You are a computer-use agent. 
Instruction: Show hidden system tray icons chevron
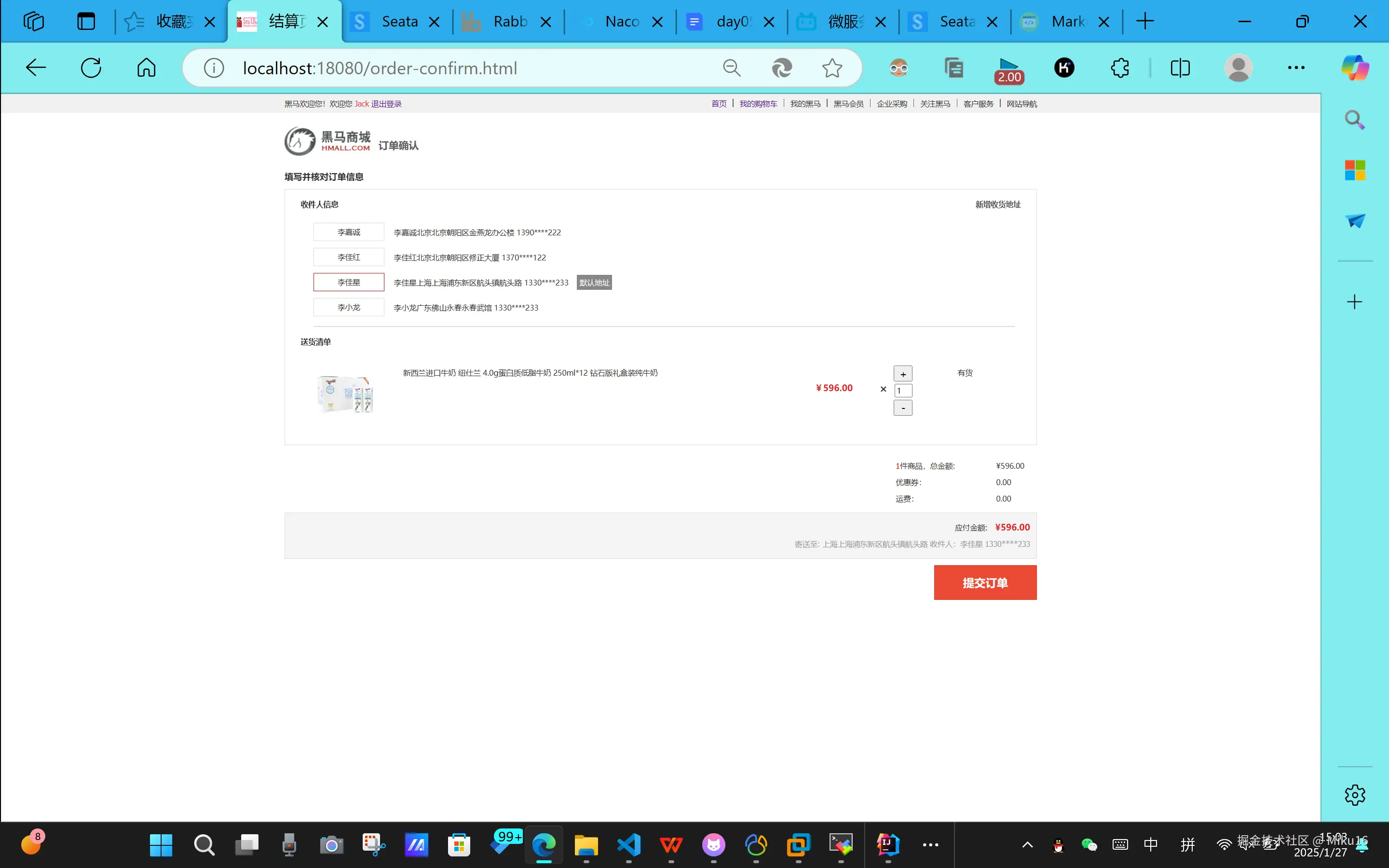click(1027, 844)
